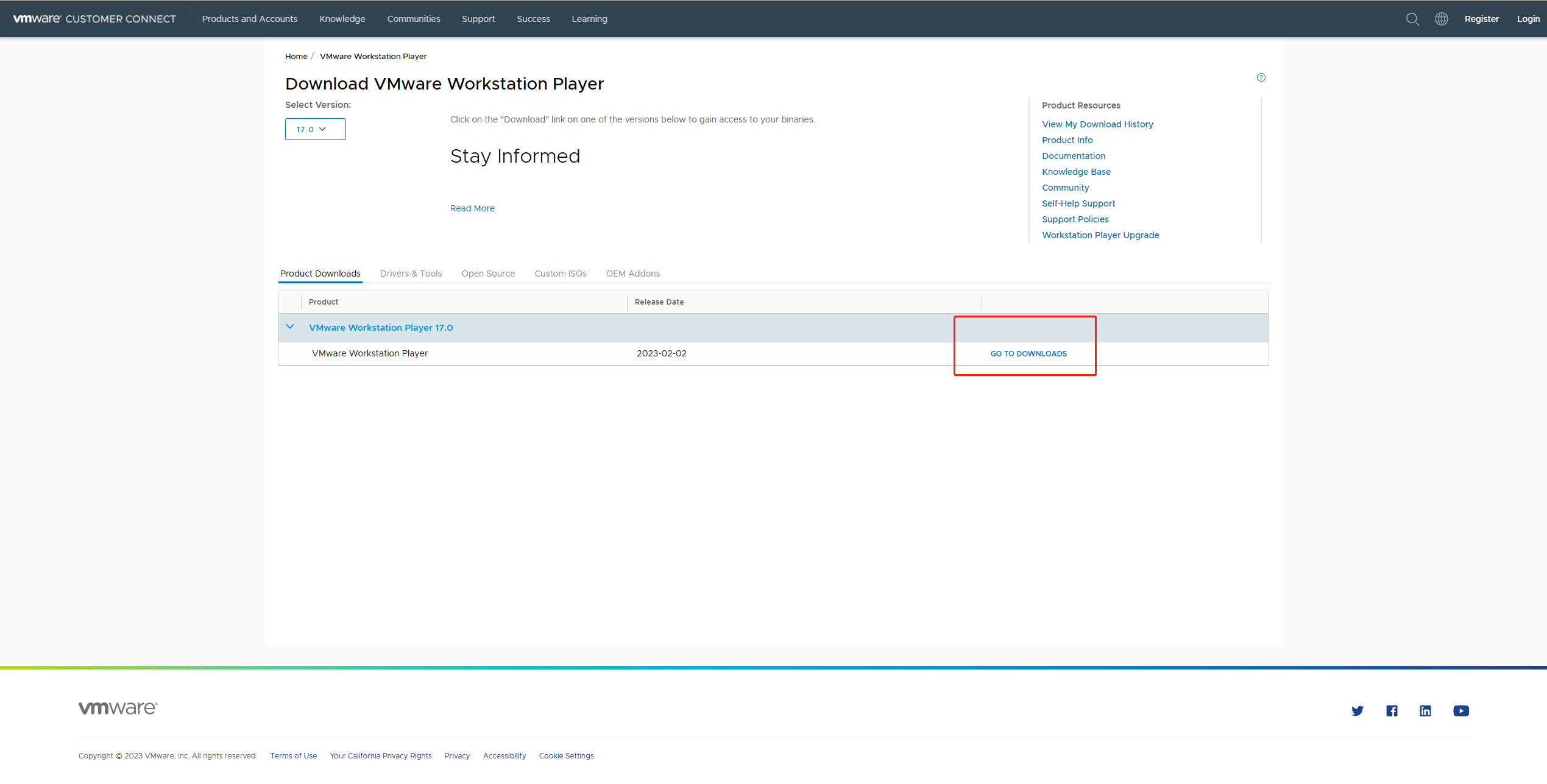Click VMware Workstation Player breadcrumb text
The width and height of the screenshot is (1547, 784).
(x=373, y=57)
